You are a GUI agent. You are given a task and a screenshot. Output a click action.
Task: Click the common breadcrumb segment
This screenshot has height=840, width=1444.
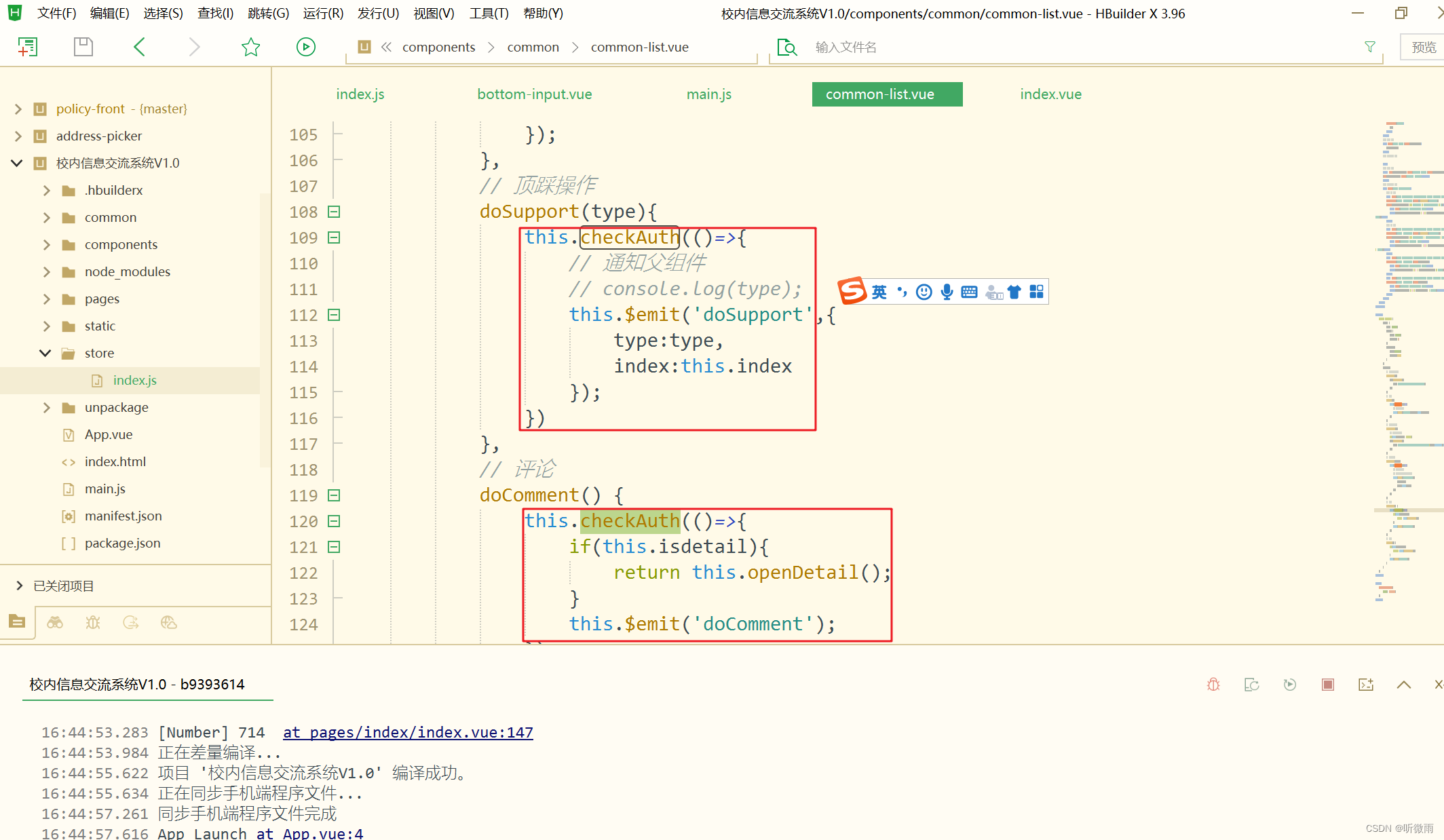pos(533,47)
